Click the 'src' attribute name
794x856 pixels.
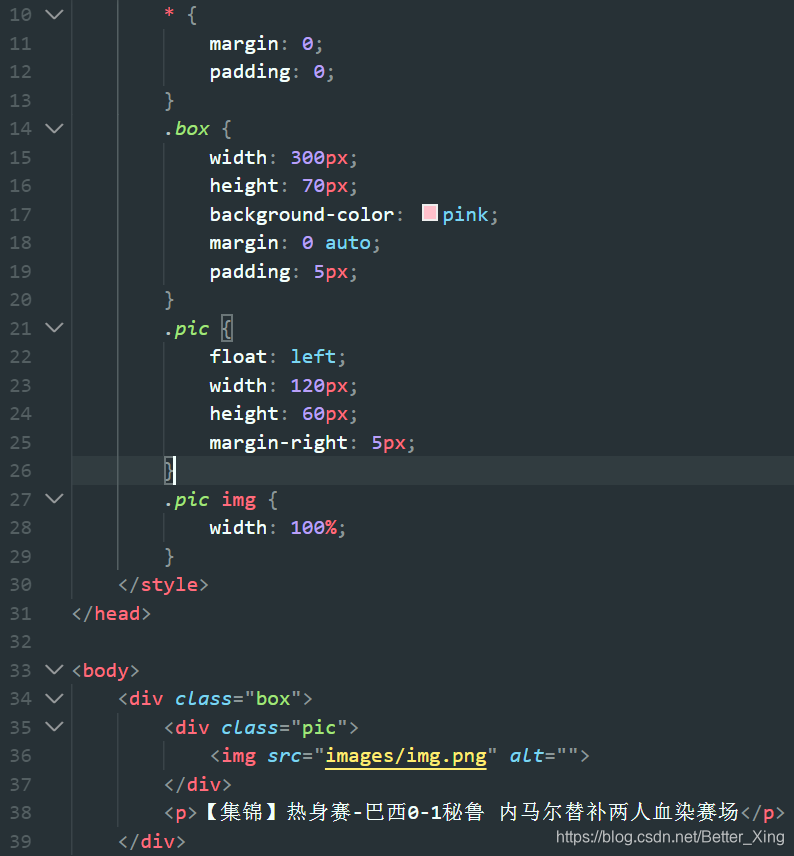[284, 756]
